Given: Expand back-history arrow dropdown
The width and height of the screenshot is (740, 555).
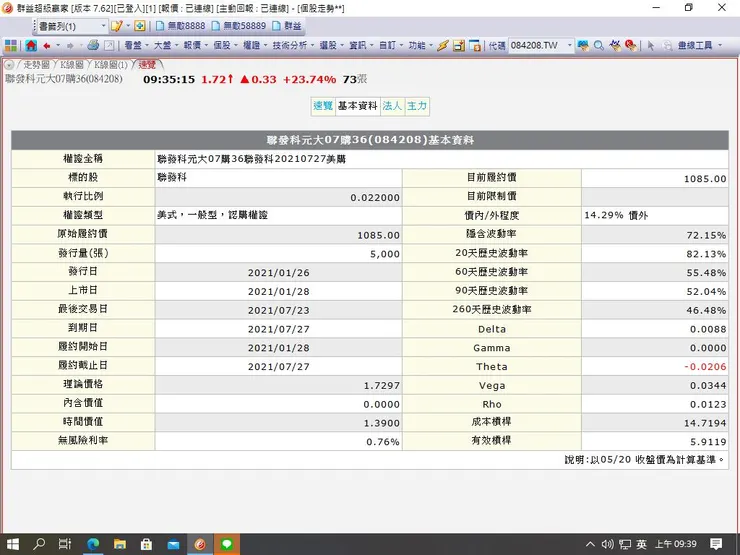Looking at the screenshot, I should 58,45.
